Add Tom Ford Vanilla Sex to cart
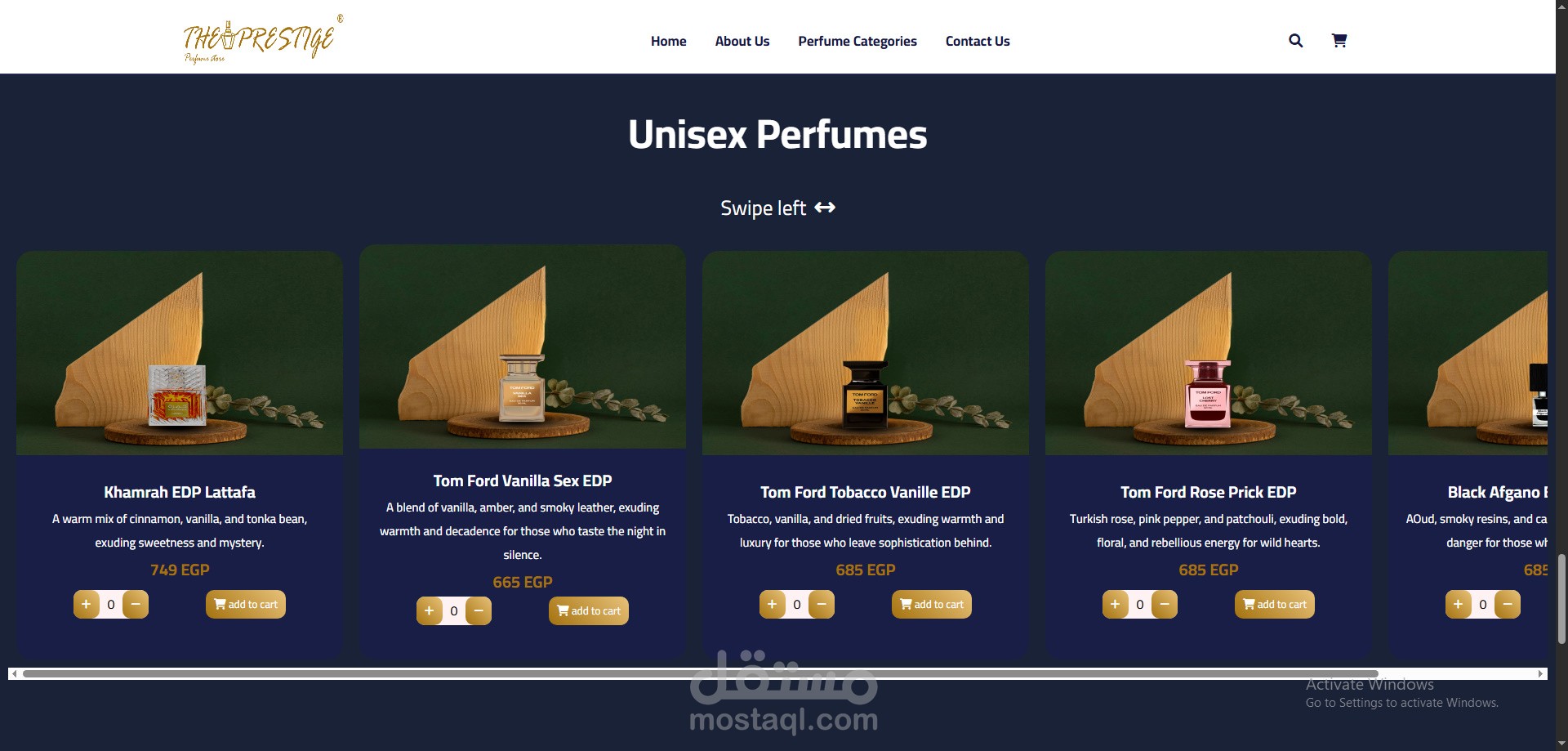The image size is (1568, 751). click(x=589, y=611)
